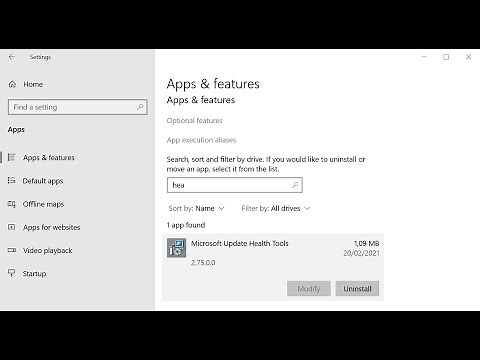Image resolution: width=480 pixels, height=360 pixels.
Task: Click the app list search magnifier icon
Action: (x=295, y=185)
